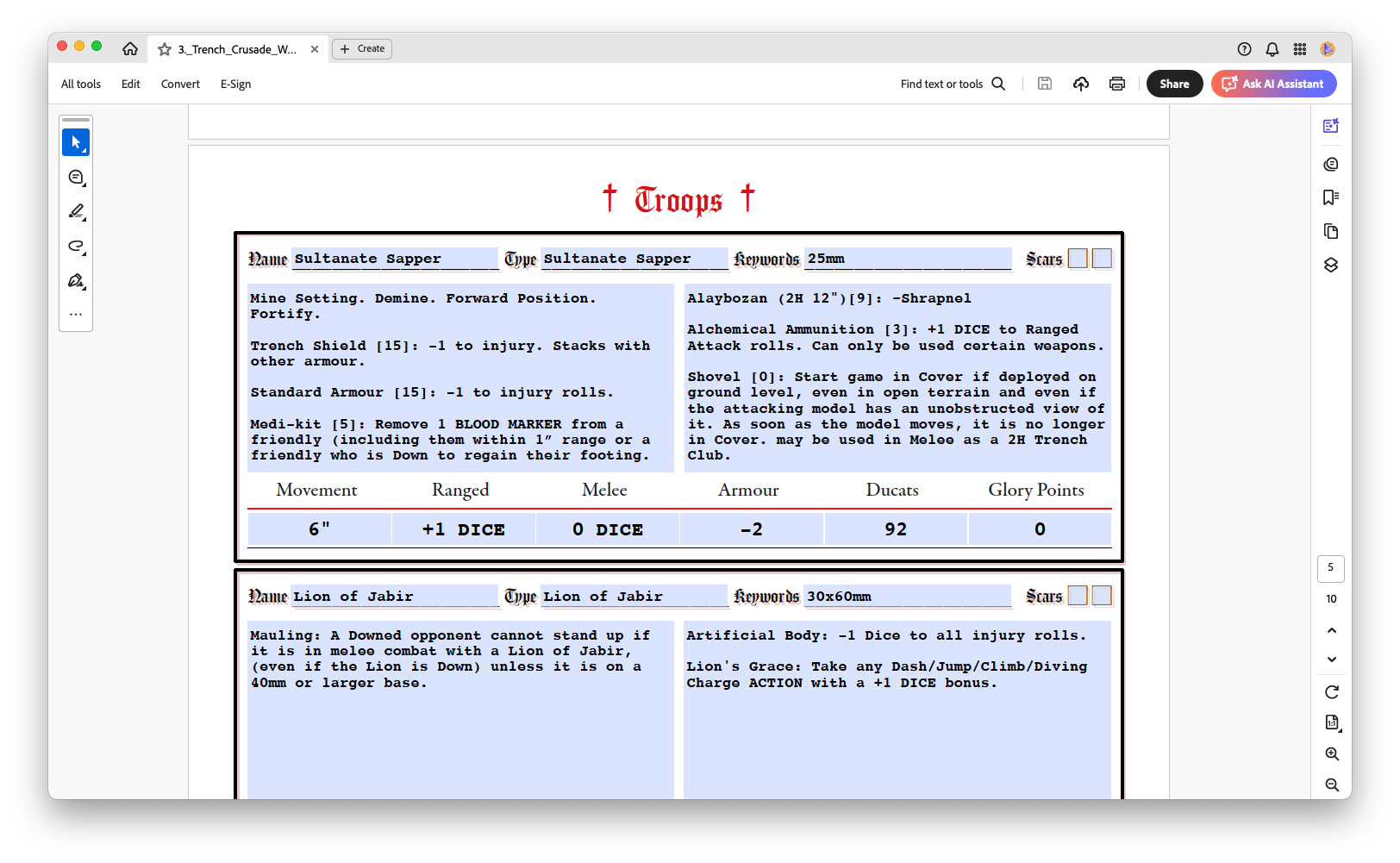
Task: Click the Ranged value +1 DICE
Action: [x=464, y=529]
